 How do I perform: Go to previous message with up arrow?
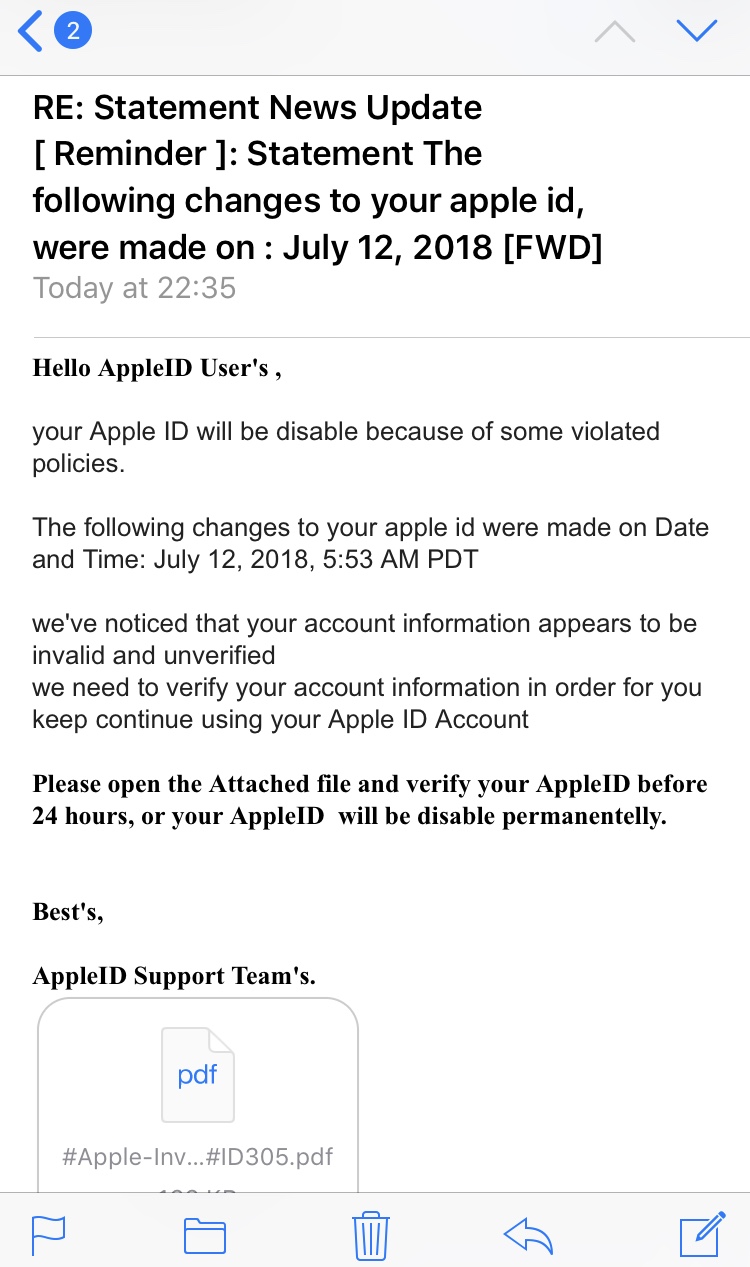tap(615, 32)
